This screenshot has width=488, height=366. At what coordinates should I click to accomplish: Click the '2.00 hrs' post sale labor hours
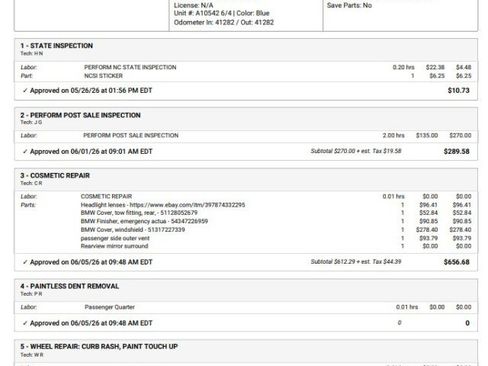[x=393, y=135]
